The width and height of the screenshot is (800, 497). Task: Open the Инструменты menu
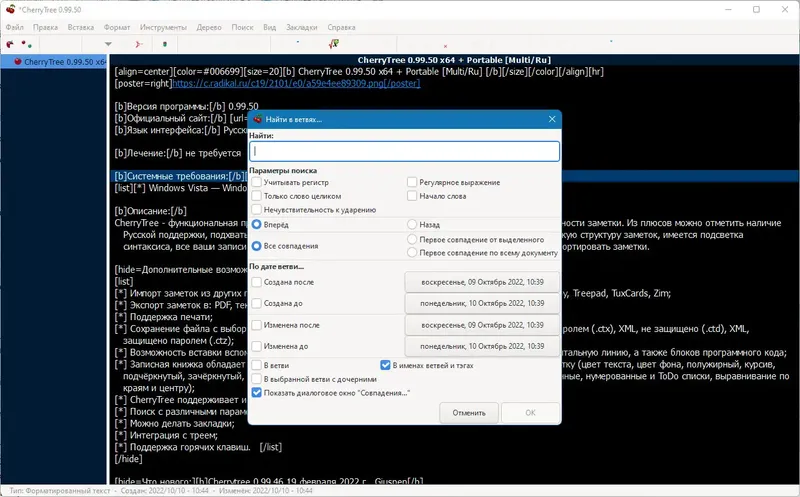pyautogui.click(x=163, y=28)
